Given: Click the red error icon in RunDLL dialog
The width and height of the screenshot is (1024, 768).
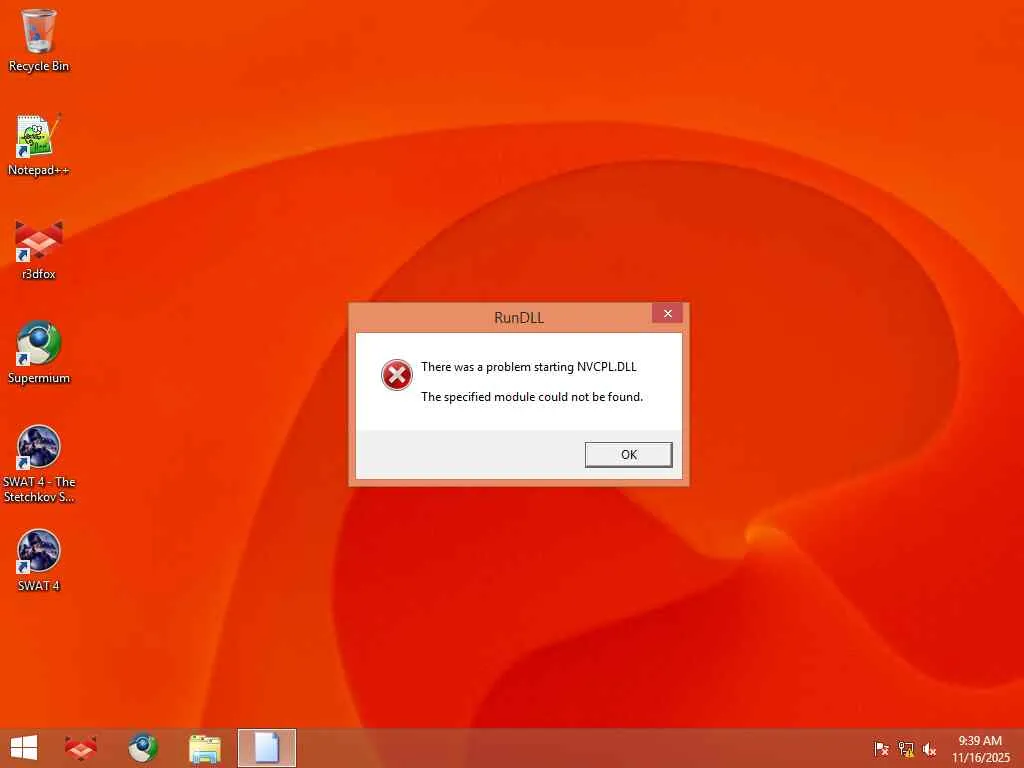Looking at the screenshot, I should pyautogui.click(x=396, y=375).
